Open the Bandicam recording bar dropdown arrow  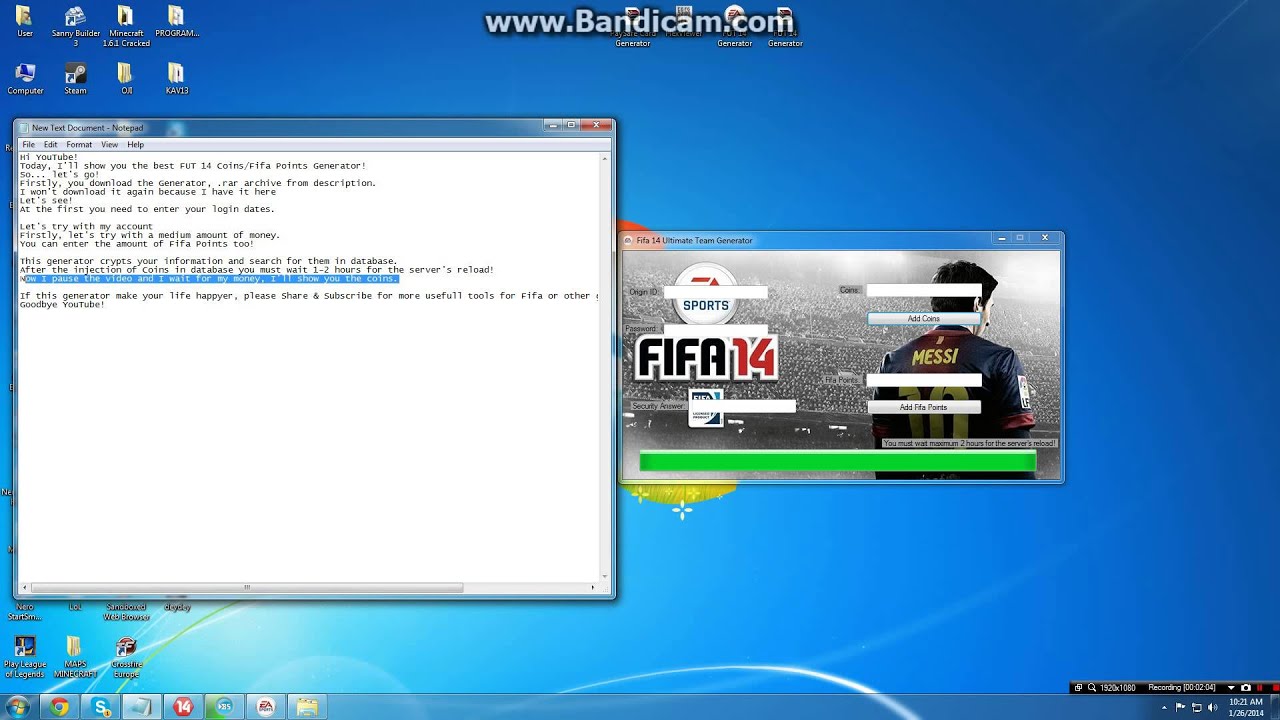[x=1232, y=688]
